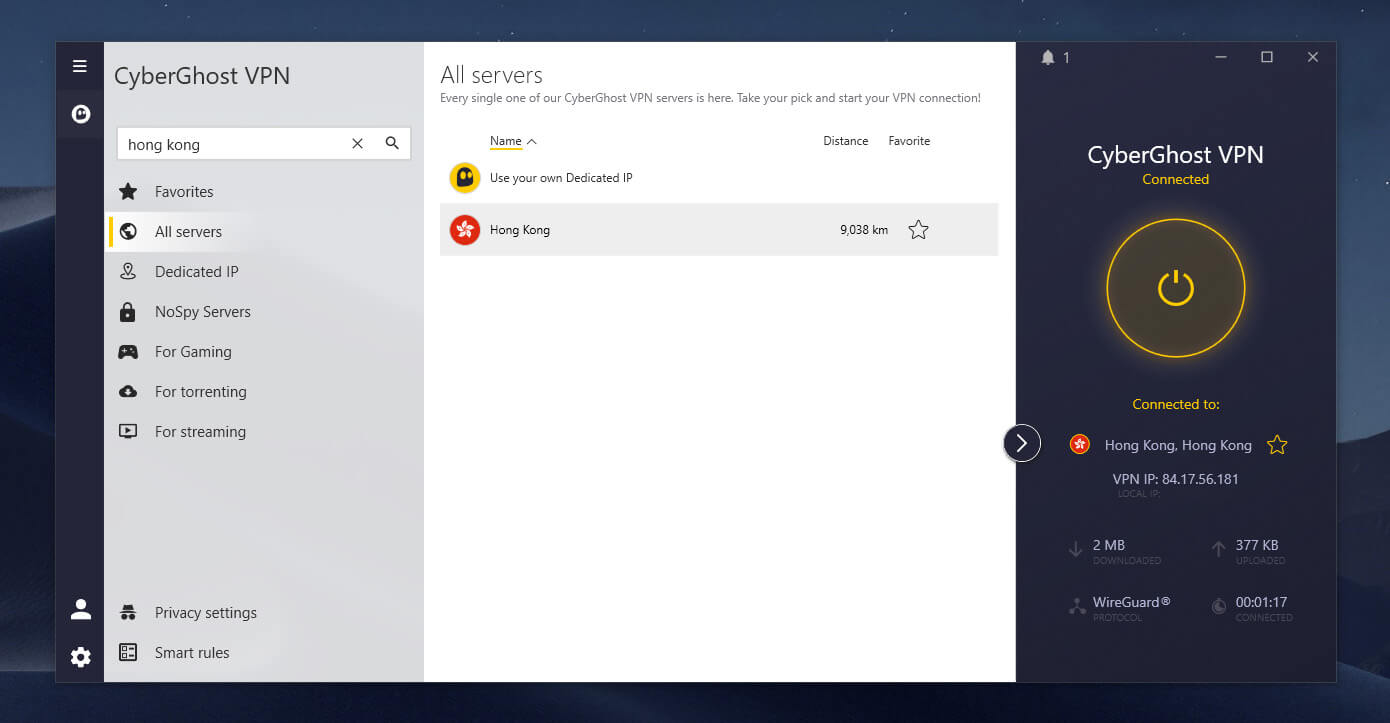Click the 2 MB downloaded stat
This screenshot has width=1390, height=723.
click(x=1109, y=545)
